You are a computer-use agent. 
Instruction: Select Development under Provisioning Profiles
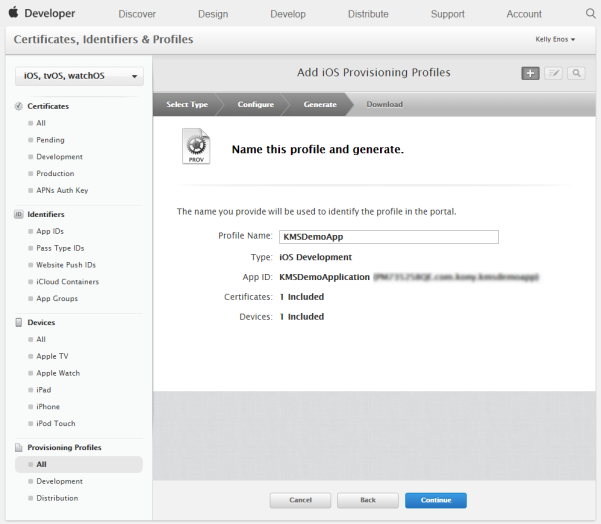[x=59, y=481]
